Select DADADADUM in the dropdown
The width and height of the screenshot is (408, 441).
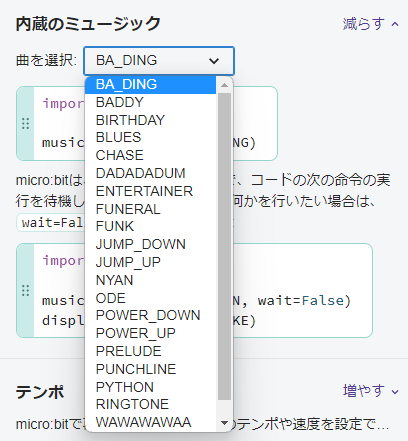150,173
